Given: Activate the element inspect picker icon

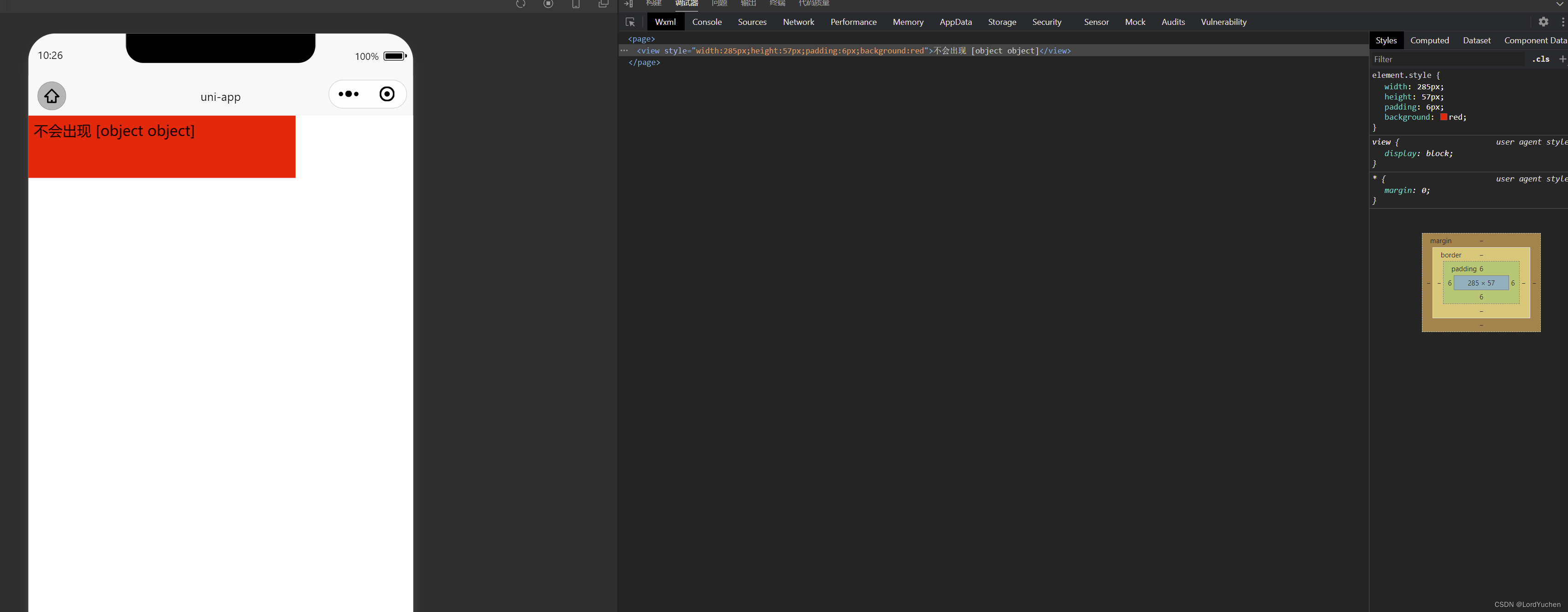Looking at the screenshot, I should coord(630,22).
